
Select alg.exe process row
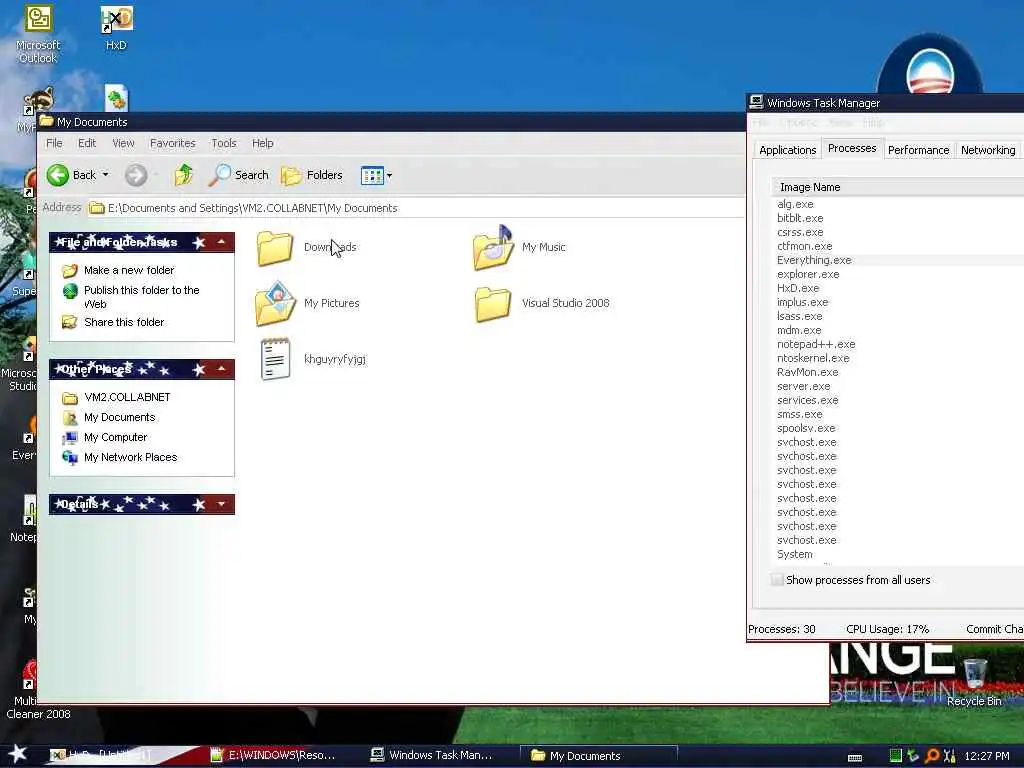[x=897, y=204]
